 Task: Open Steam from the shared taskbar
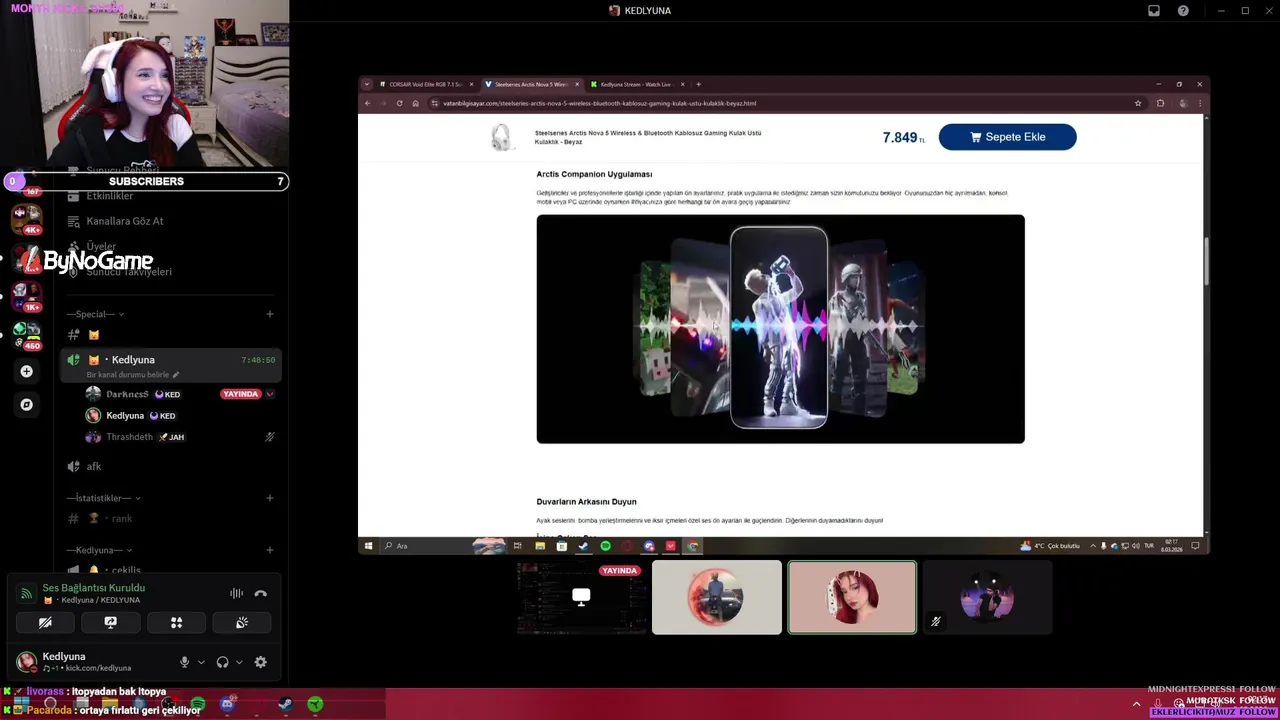coord(583,546)
